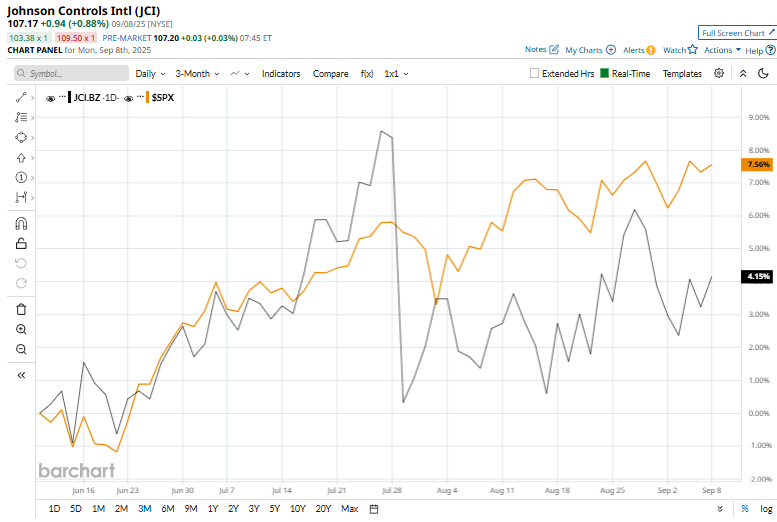Screen dimensions: 777x522
Task: Toggle percent scale button
Action: [745, 509]
